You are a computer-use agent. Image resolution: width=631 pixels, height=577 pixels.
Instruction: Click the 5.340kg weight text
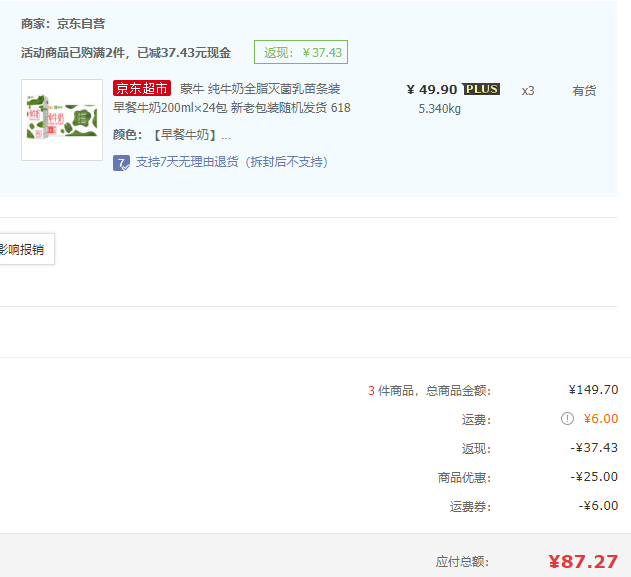(x=439, y=109)
